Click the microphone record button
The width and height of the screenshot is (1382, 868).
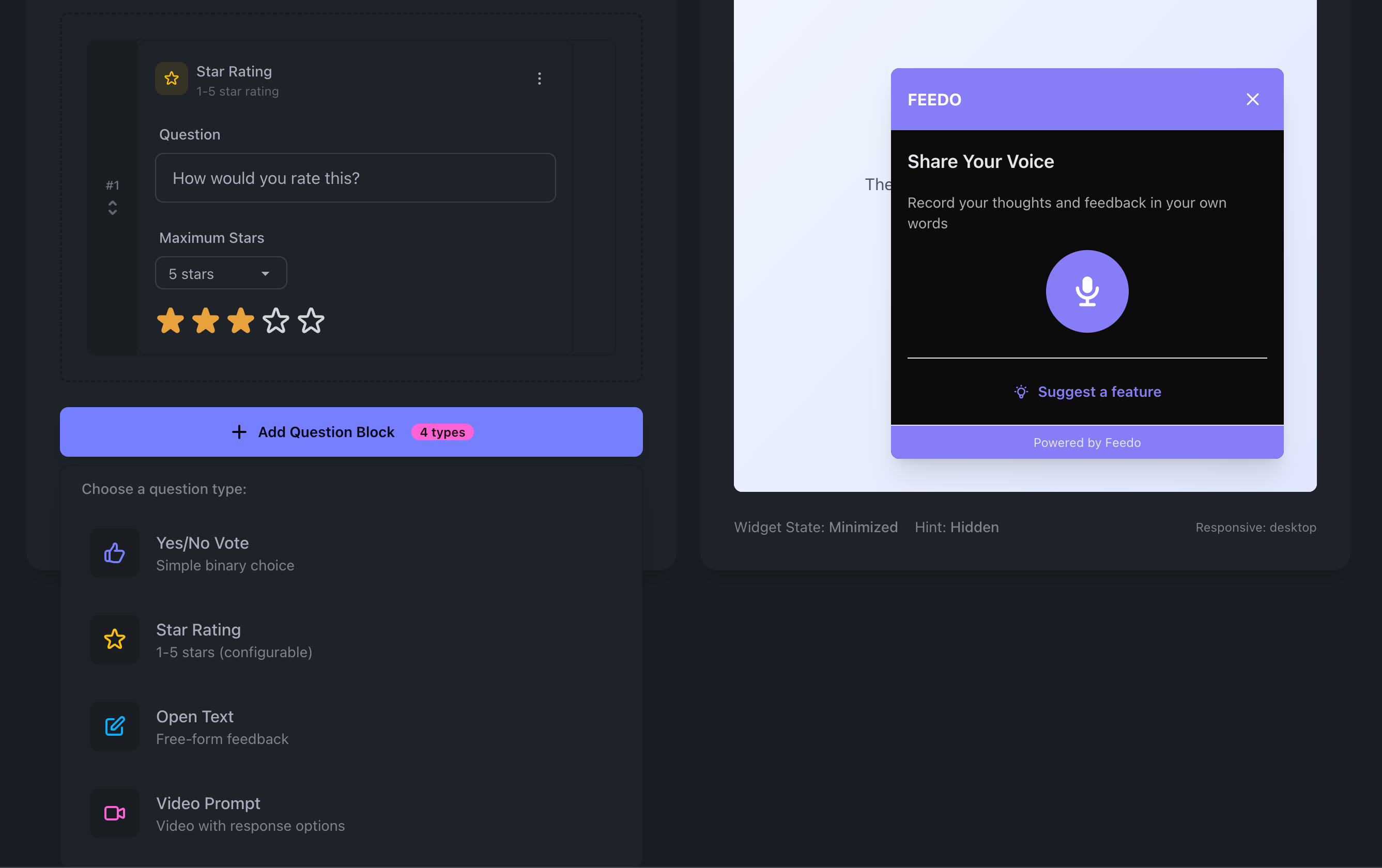click(1086, 291)
